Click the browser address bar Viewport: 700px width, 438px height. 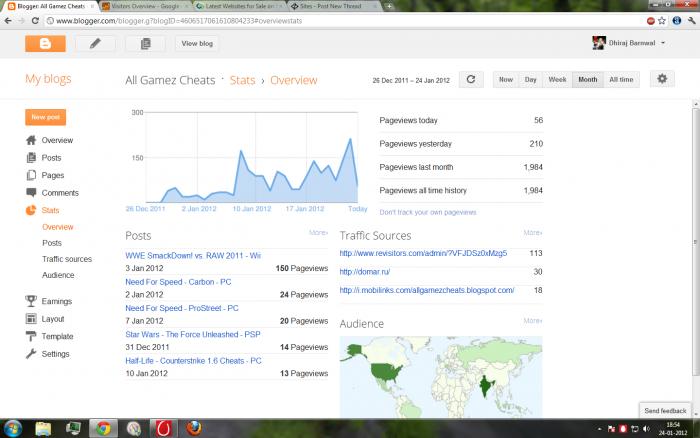(x=344, y=21)
